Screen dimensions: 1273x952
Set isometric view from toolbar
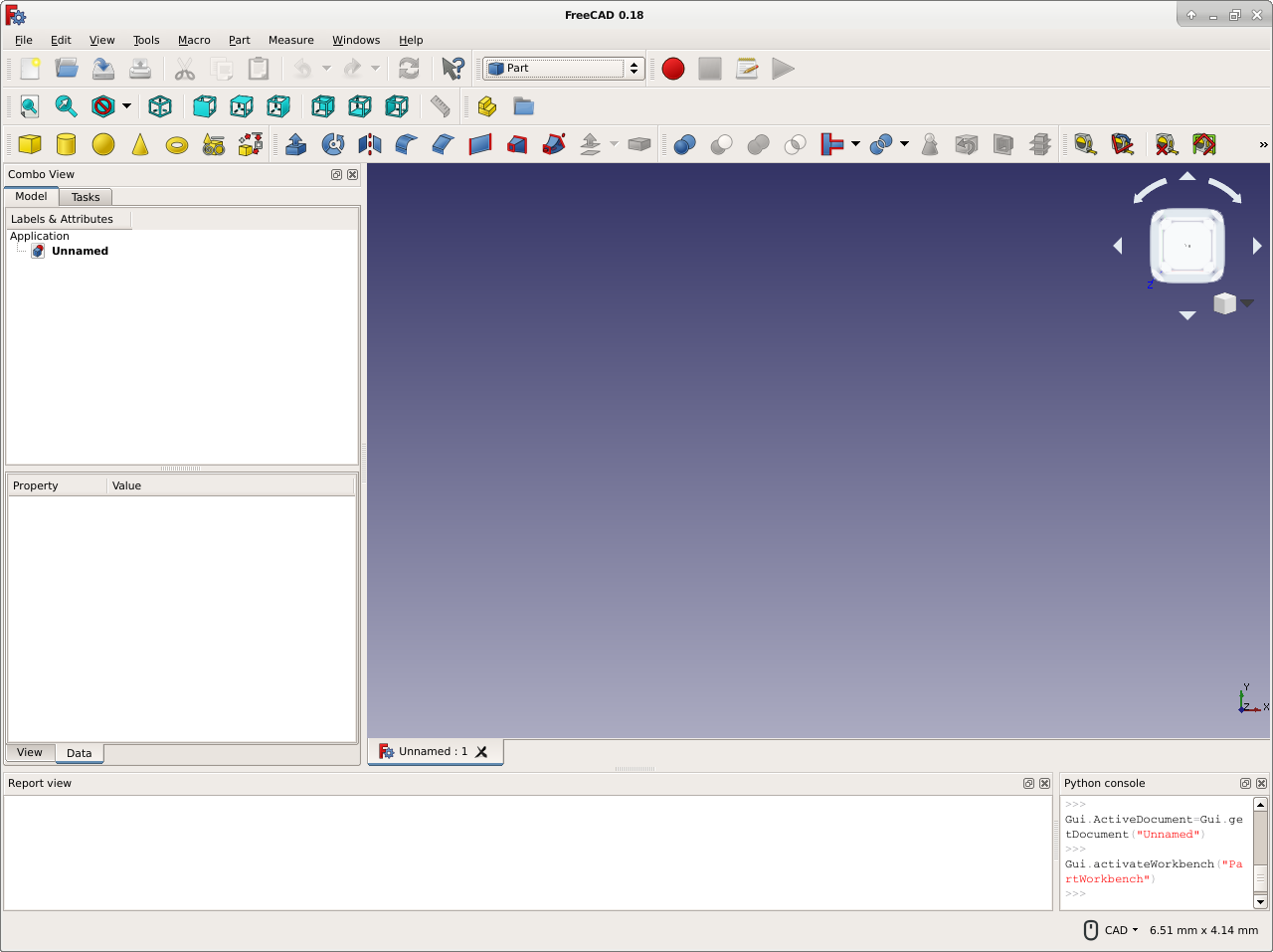(160, 106)
